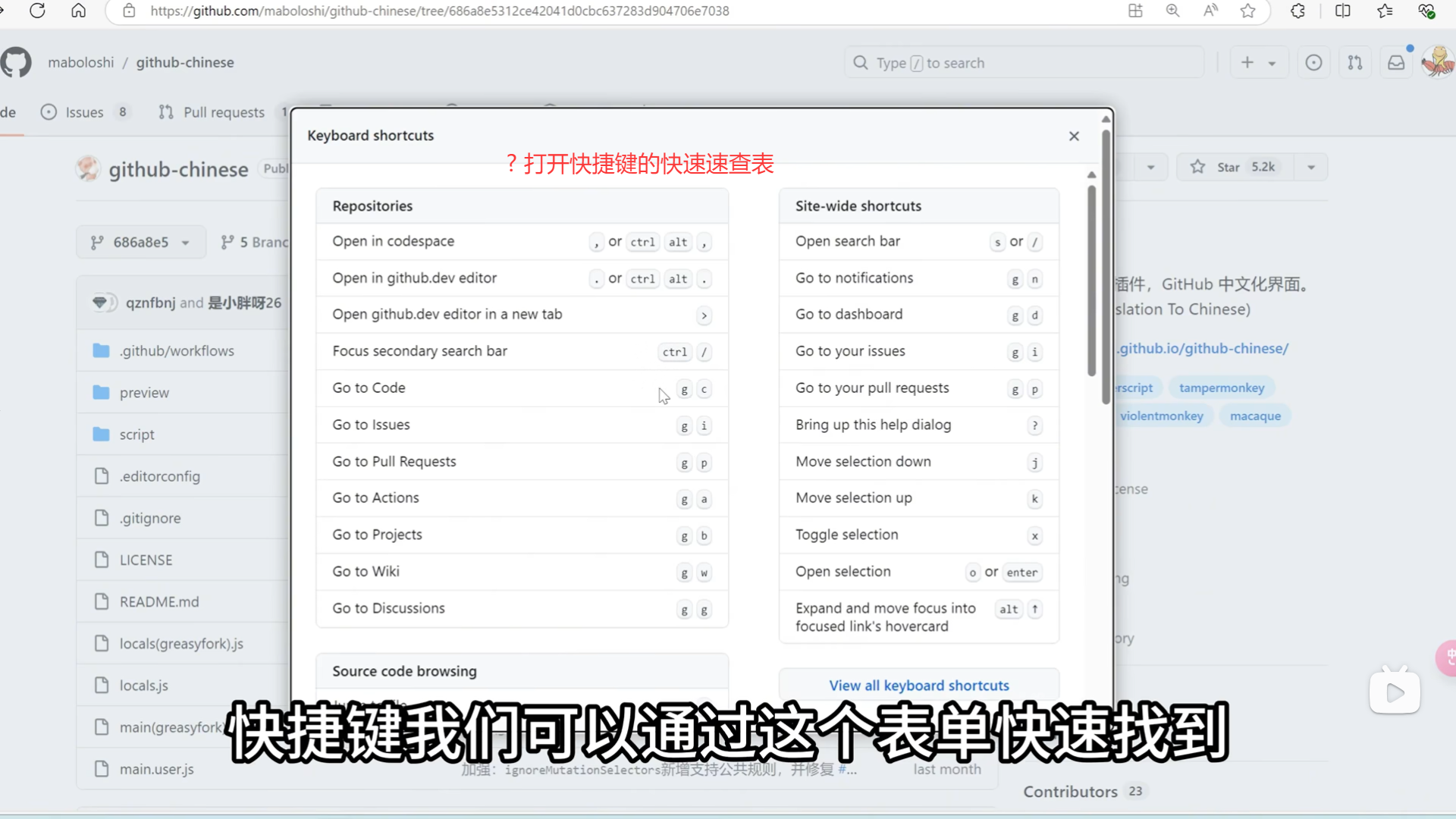The width and height of the screenshot is (1456, 819).
Task: Open the create new plus dropdown
Action: 1257,63
